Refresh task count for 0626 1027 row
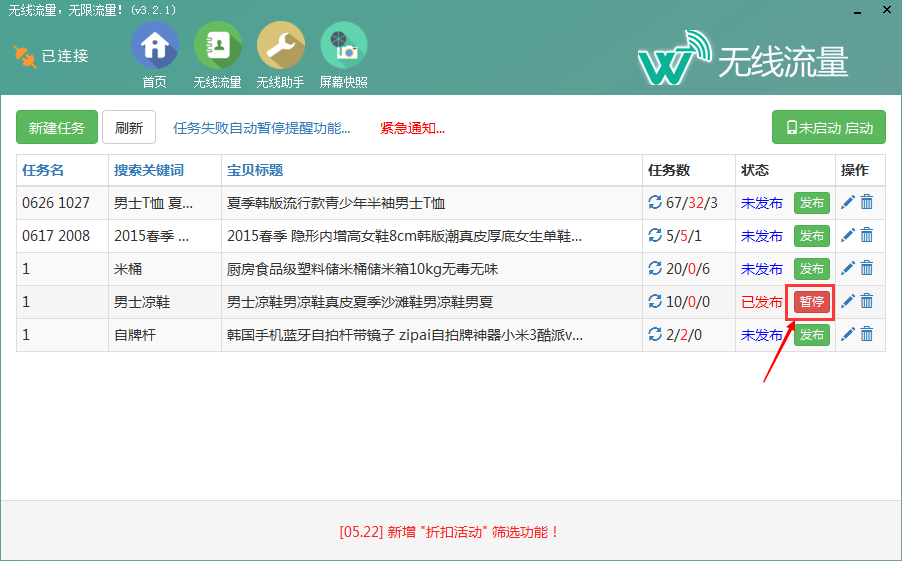Image resolution: width=902 pixels, height=561 pixels. tap(655, 203)
